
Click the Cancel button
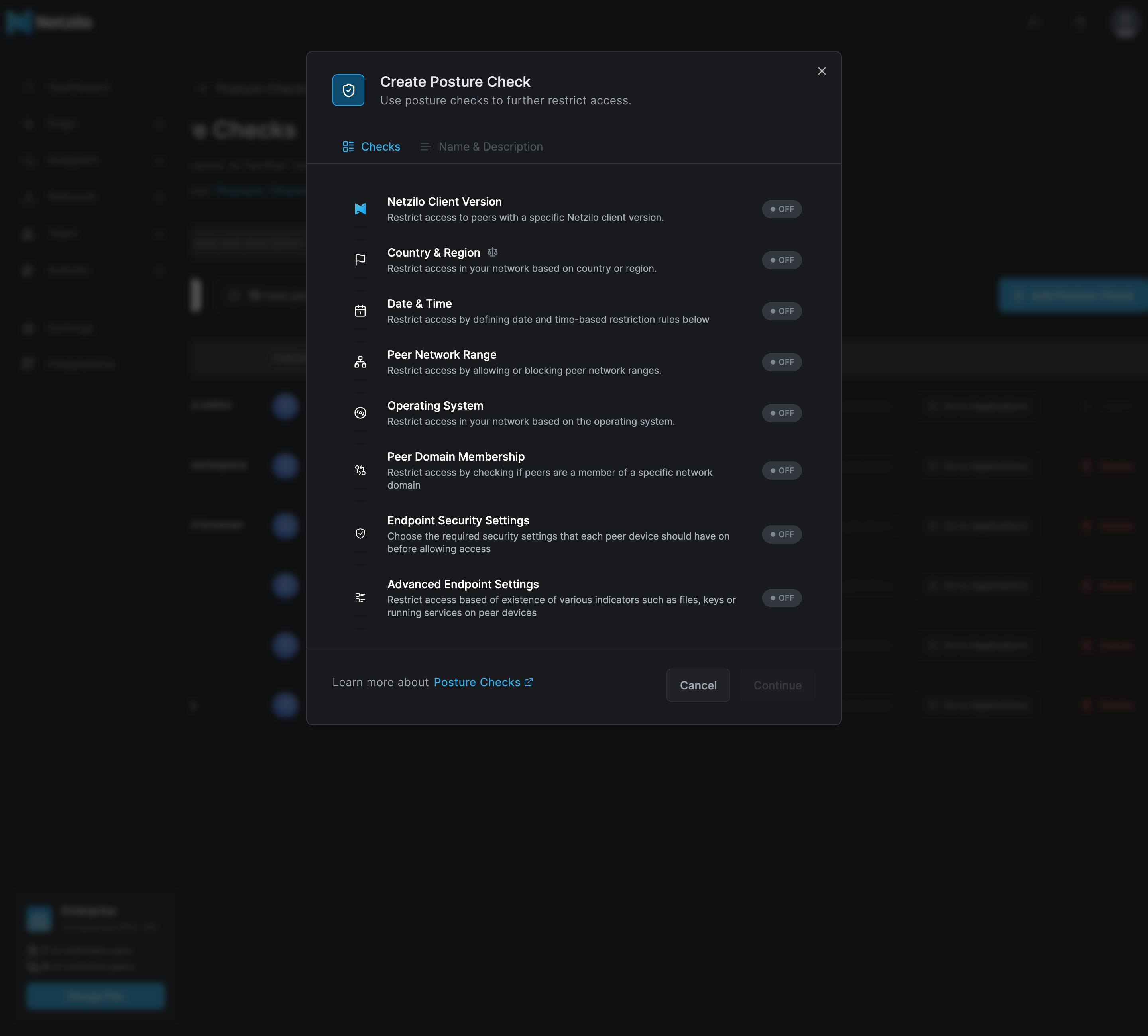(x=698, y=685)
